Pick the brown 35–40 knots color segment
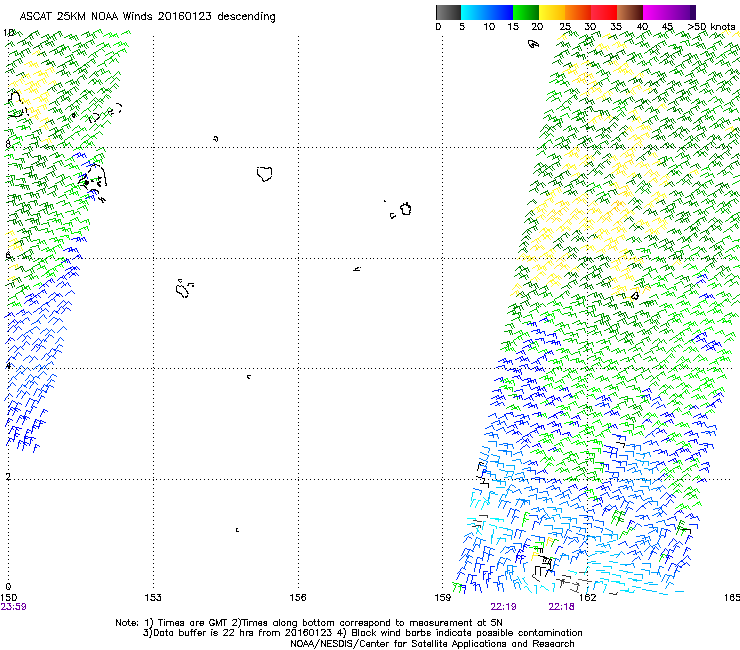 630,12
